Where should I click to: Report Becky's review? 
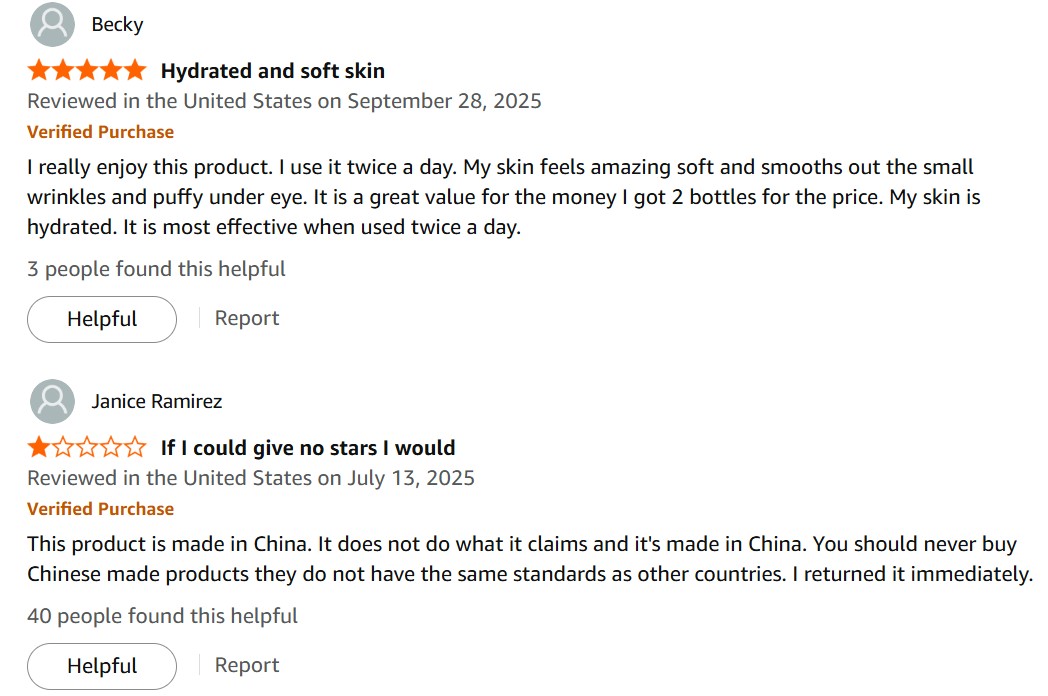pos(247,318)
